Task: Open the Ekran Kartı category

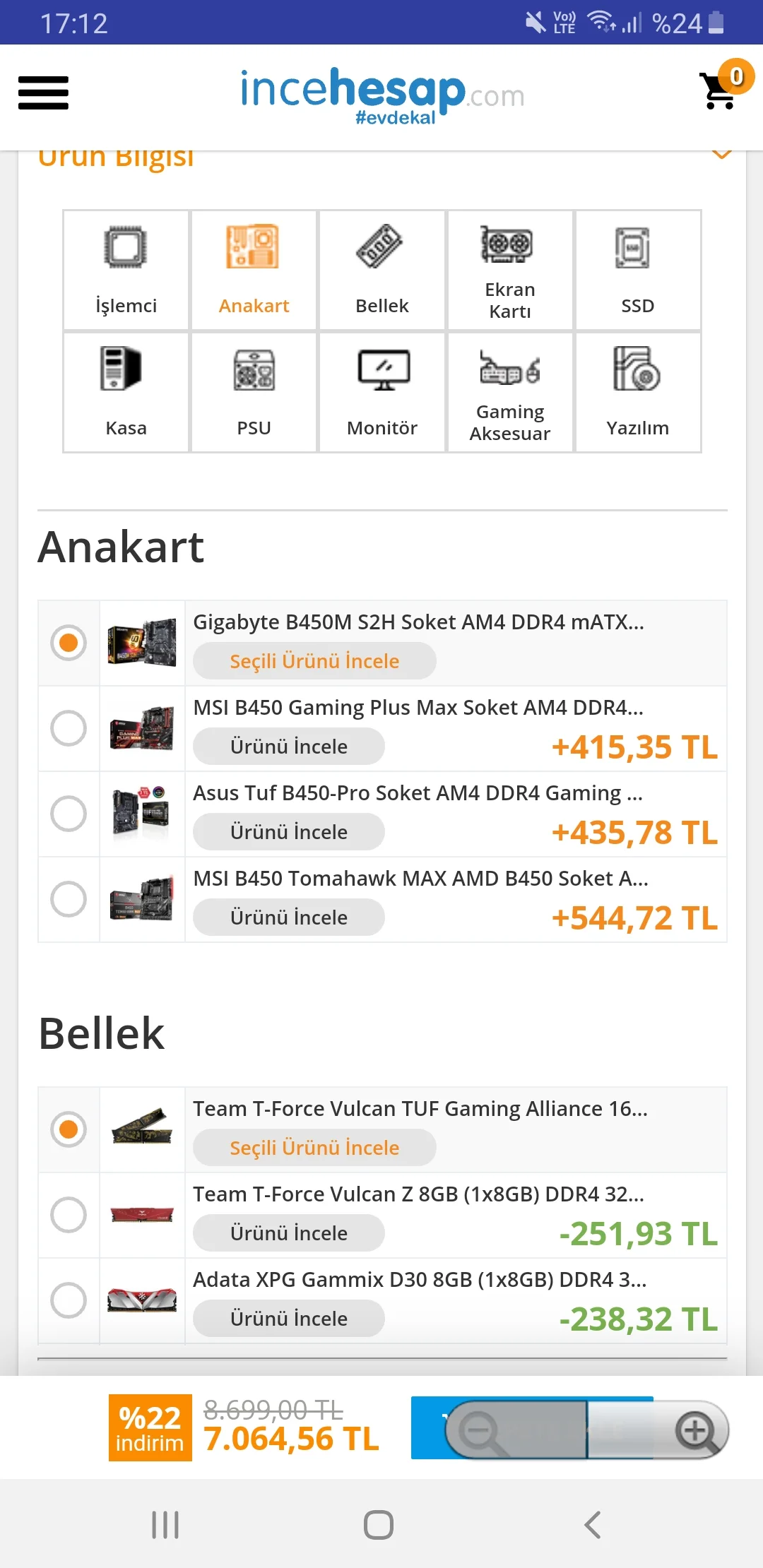Action: tap(510, 270)
